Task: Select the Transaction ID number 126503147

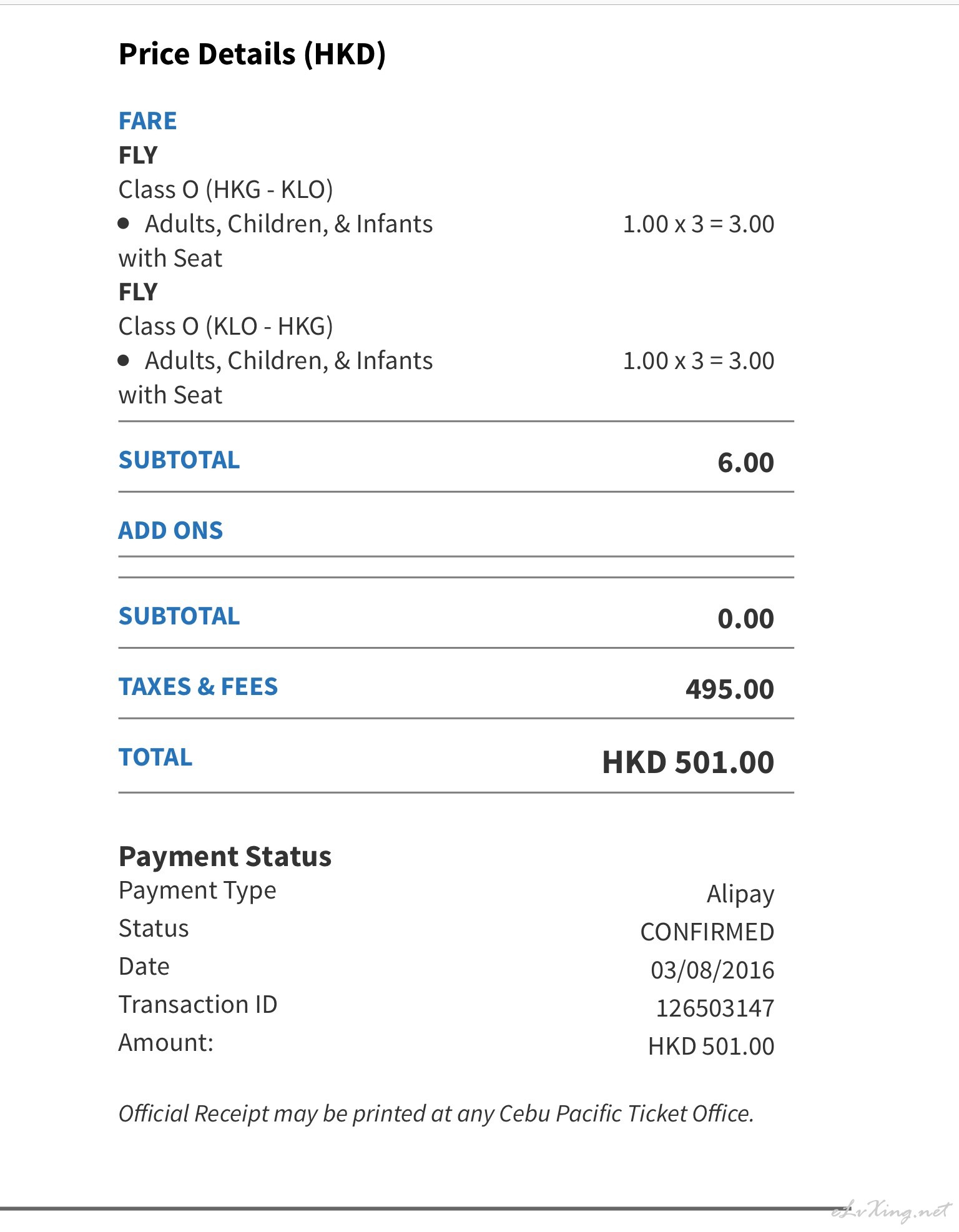Action: (x=715, y=1008)
